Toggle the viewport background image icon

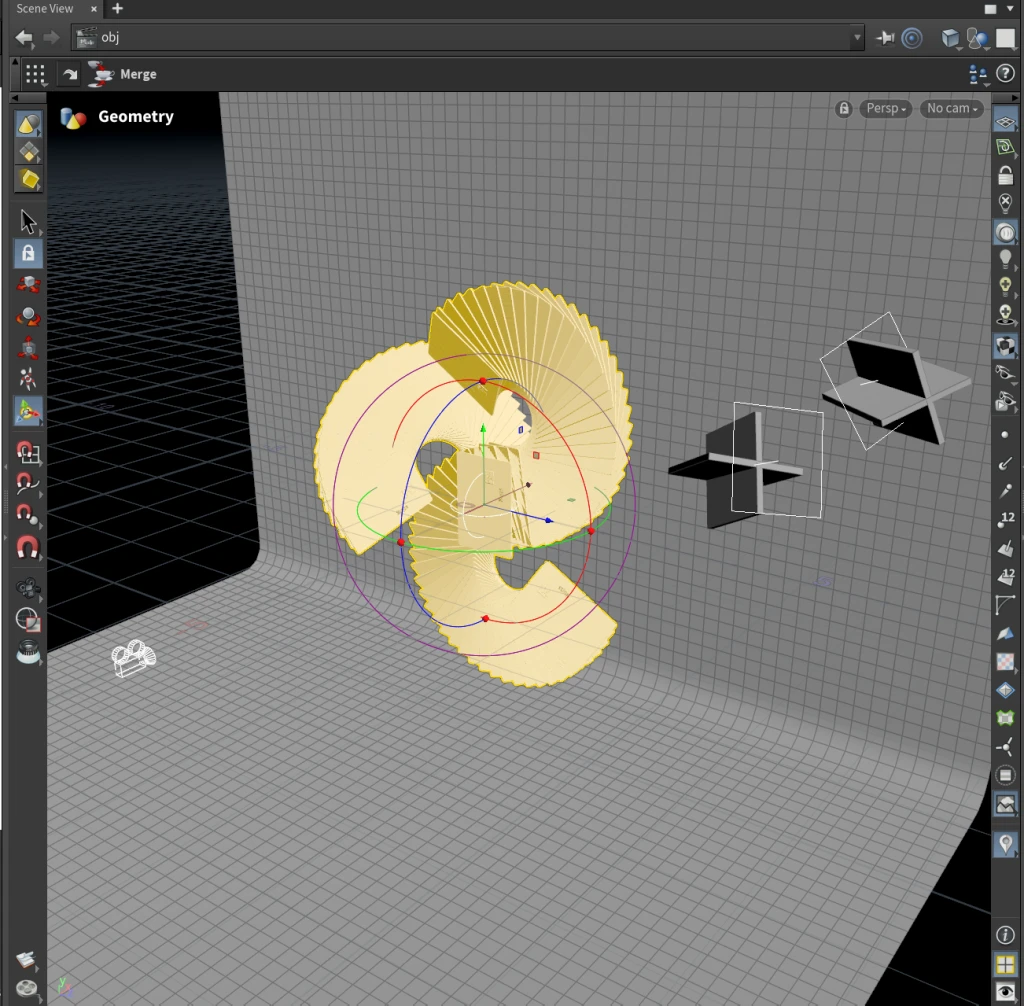click(1006, 804)
